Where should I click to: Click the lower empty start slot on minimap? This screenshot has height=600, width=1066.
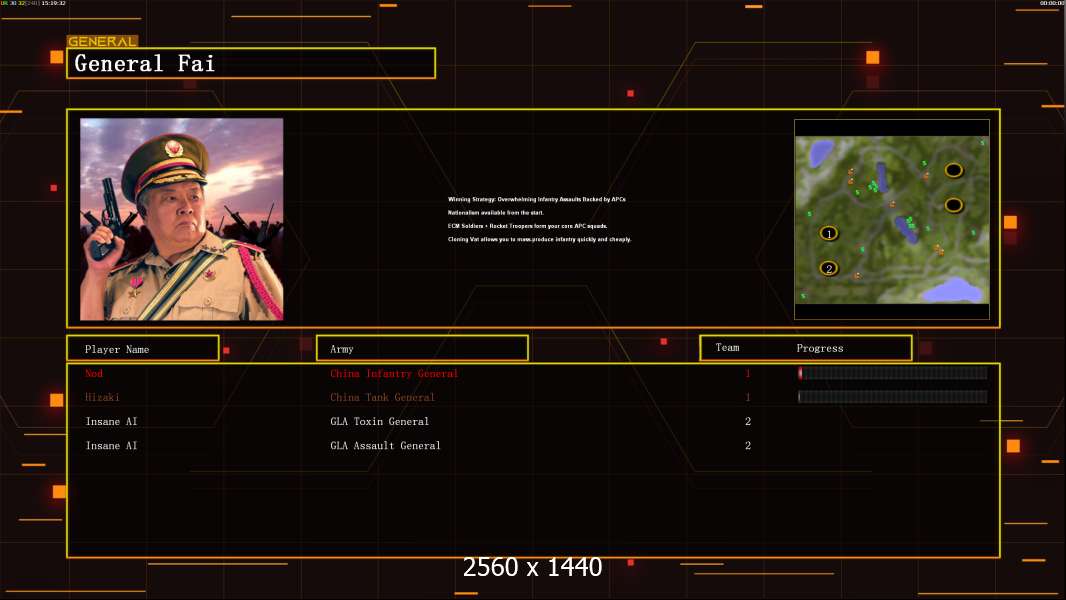coord(954,205)
